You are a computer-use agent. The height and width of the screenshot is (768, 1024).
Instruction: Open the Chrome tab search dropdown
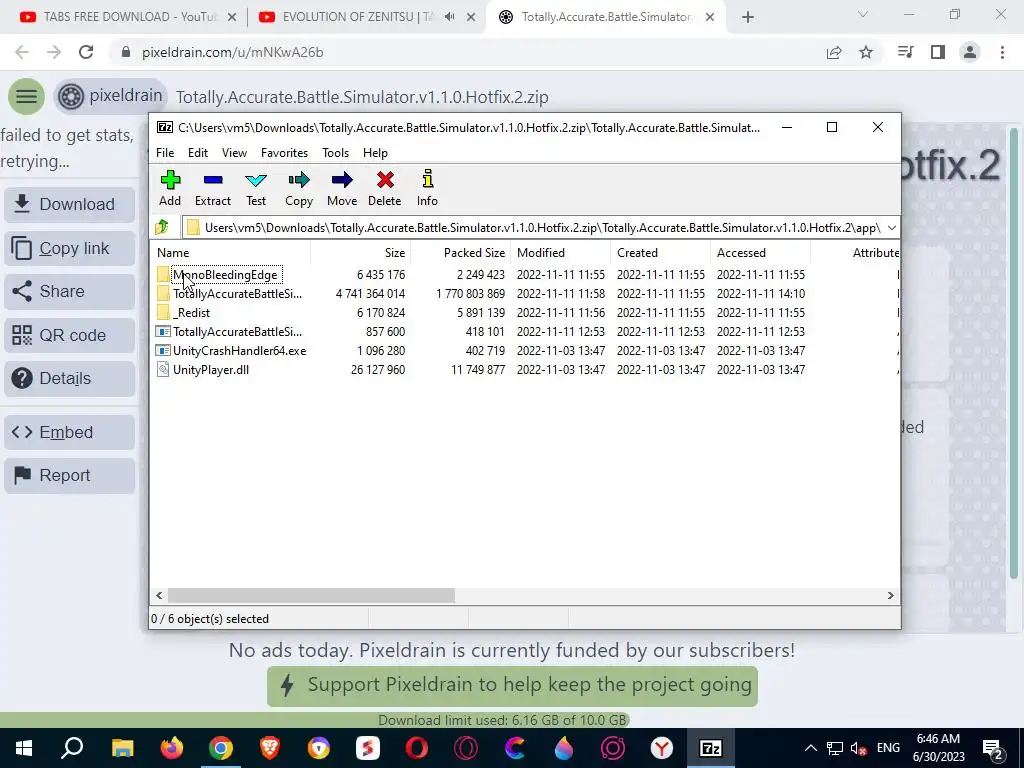pyautogui.click(x=863, y=14)
